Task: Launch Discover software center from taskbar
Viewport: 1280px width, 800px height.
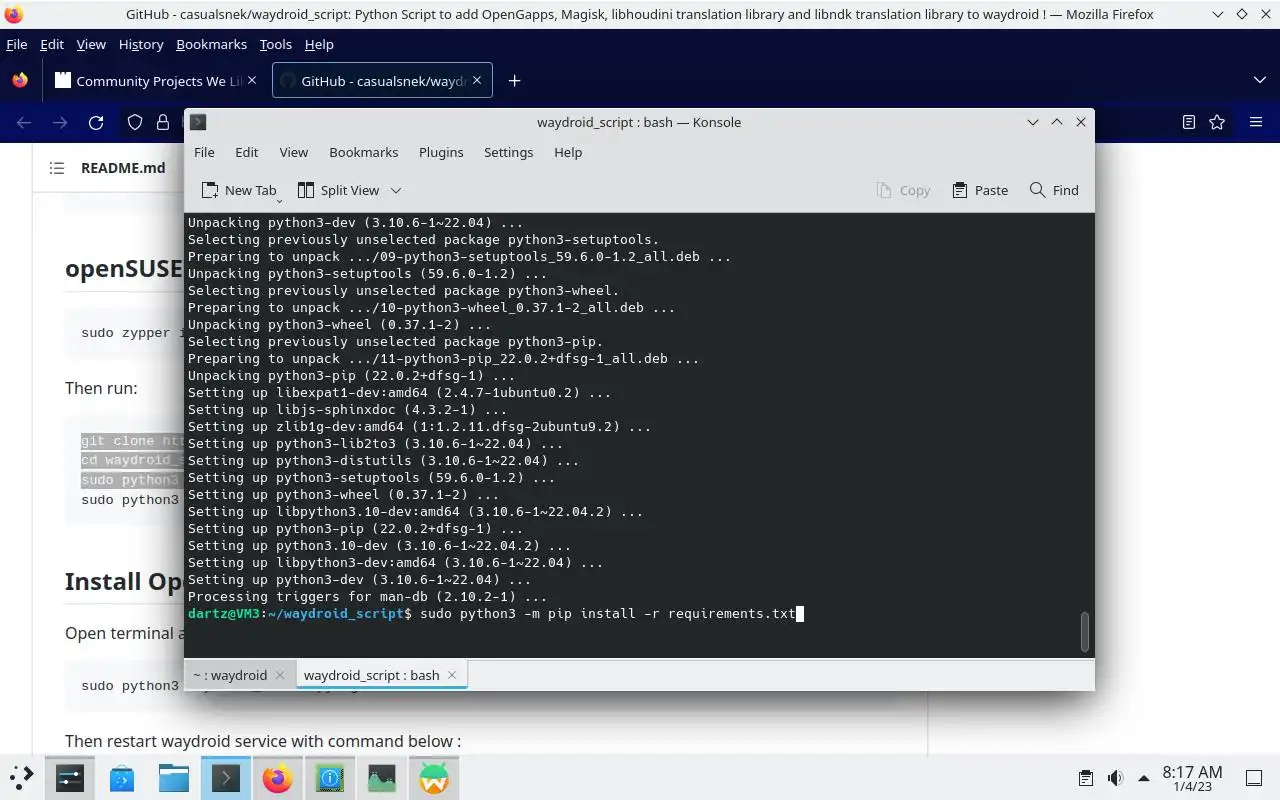Action: 122,778
